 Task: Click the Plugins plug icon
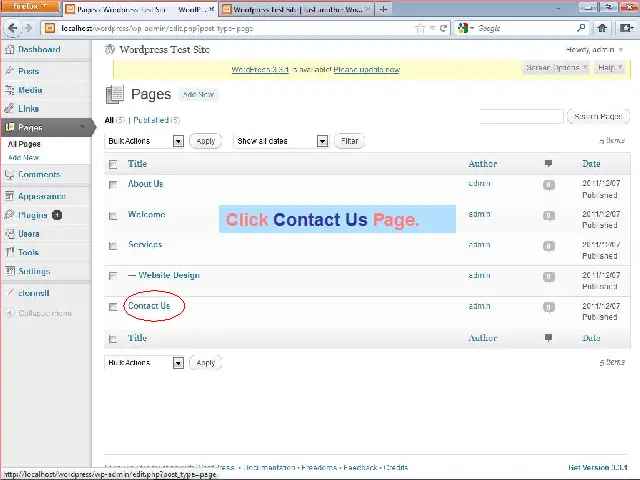[9, 215]
